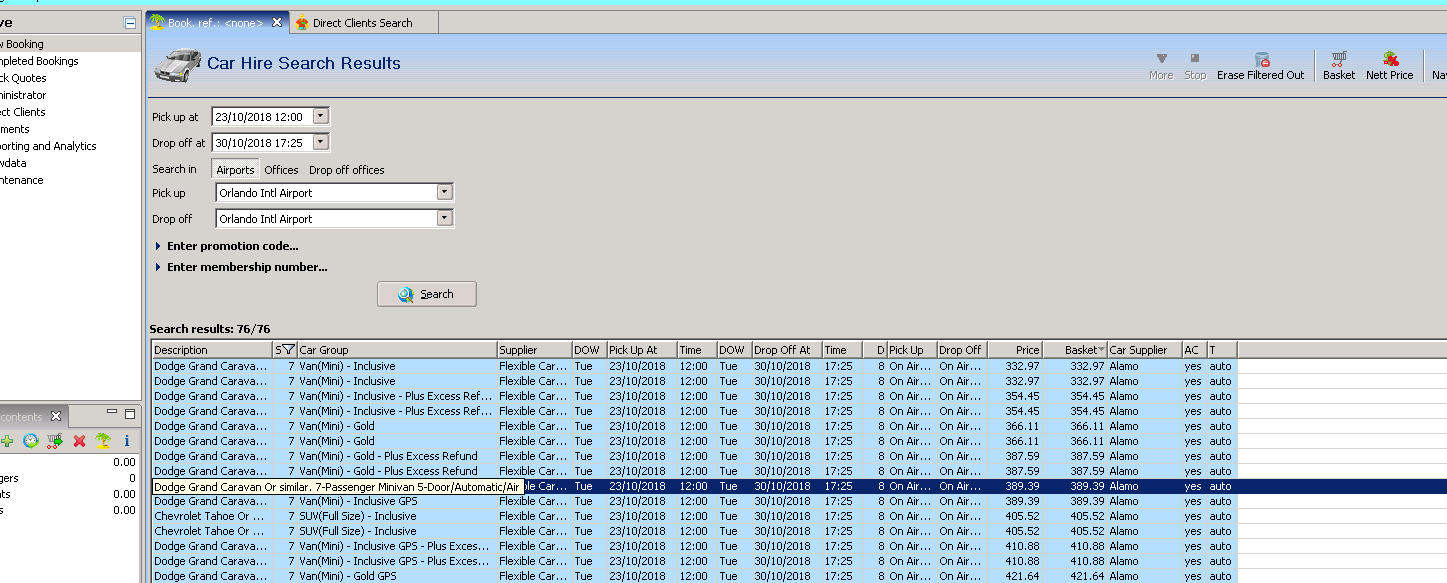Viewport: 1447px width, 583px height.
Task: Click the Pick up airport field
Action: (x=326, y=193)
